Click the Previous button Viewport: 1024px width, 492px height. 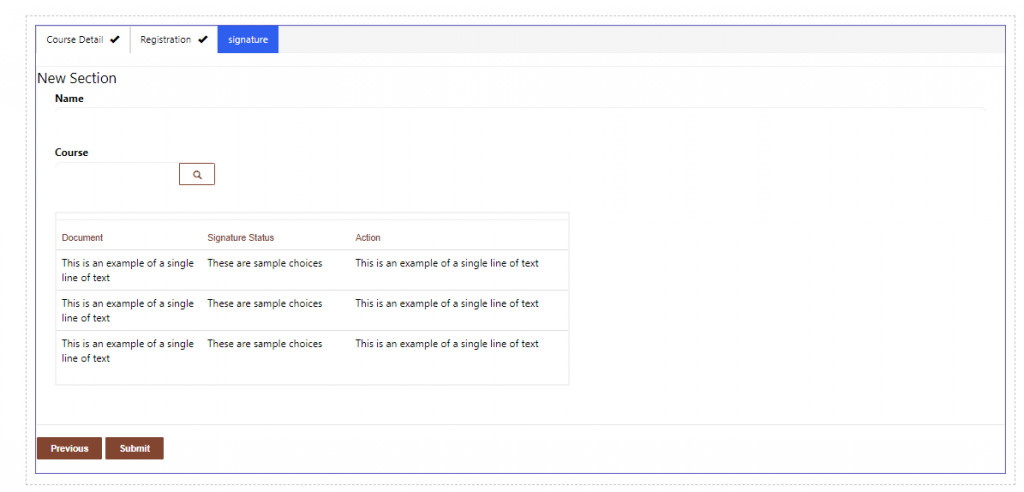tap(69, 448)
